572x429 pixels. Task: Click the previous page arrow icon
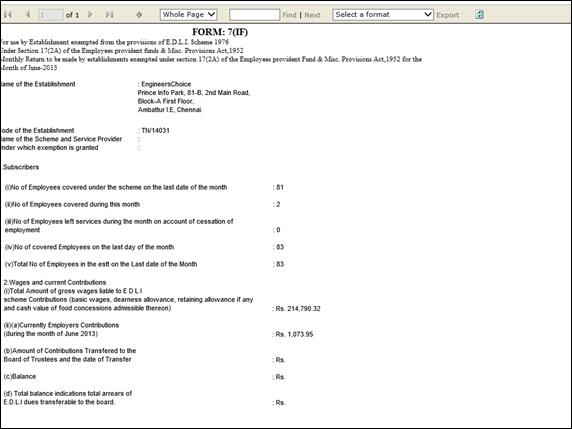click(28, 15)
